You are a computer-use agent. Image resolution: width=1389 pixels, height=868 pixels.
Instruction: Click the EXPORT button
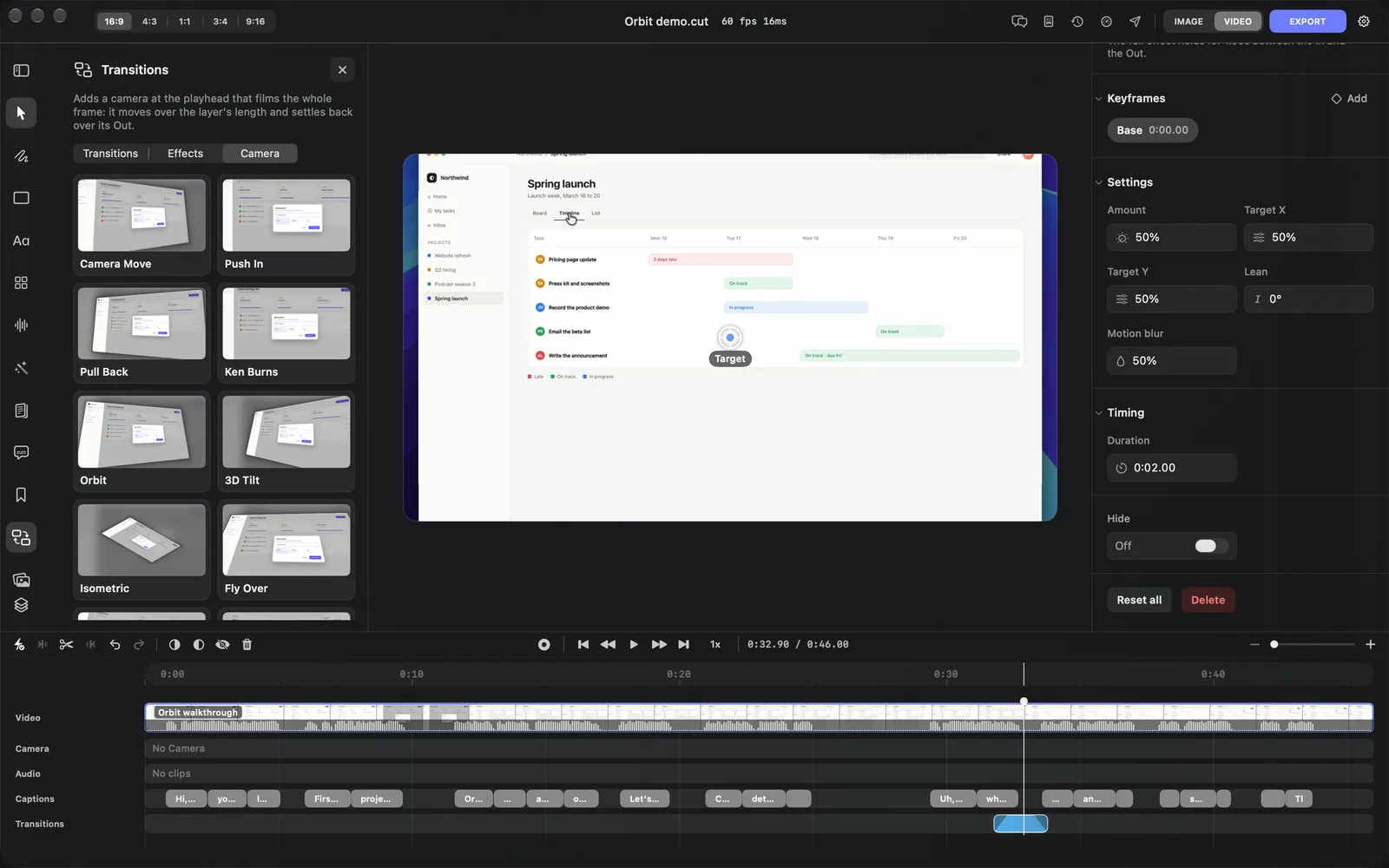[1307, 22]
